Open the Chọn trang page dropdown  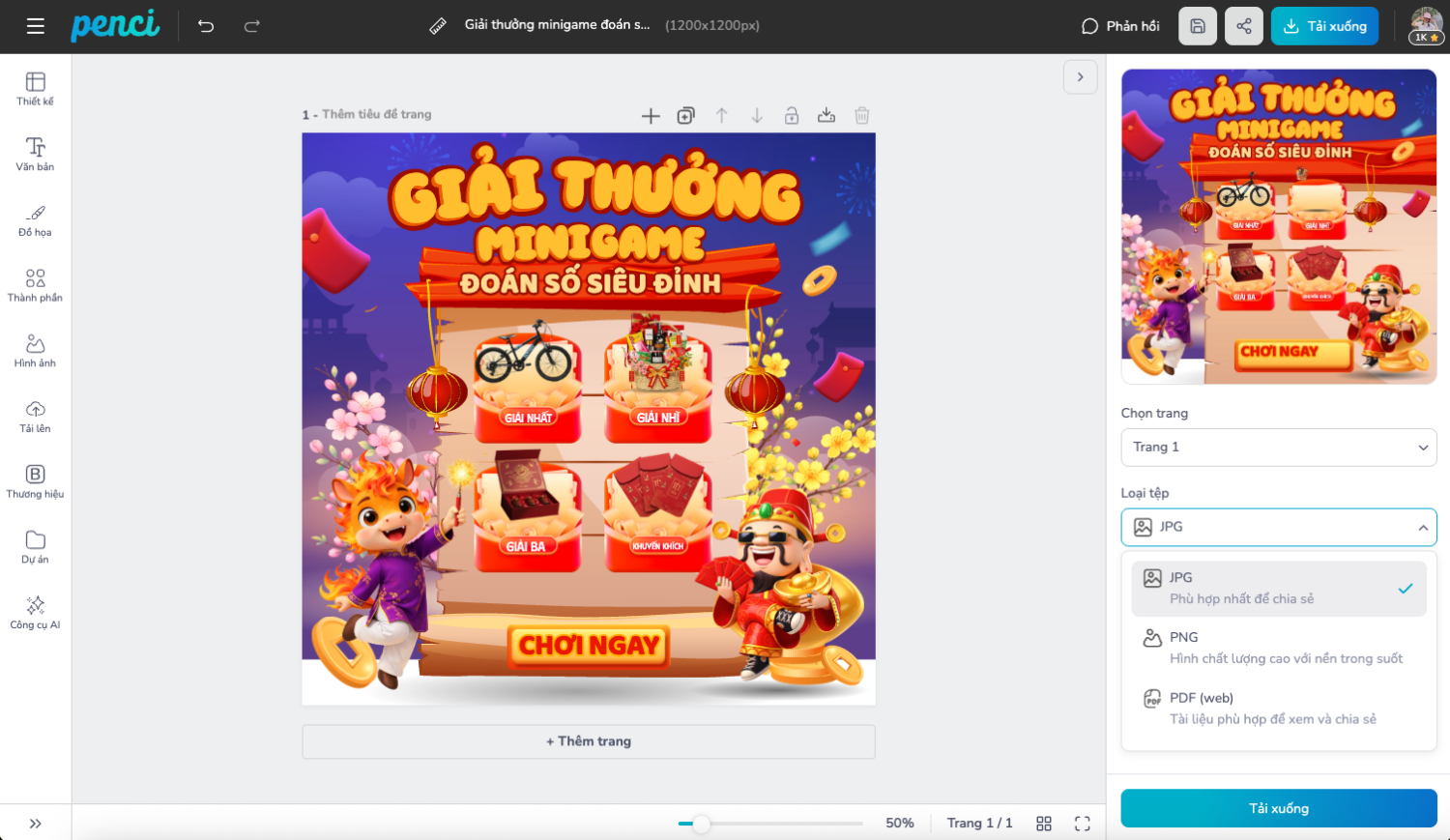coord(1278,448)
